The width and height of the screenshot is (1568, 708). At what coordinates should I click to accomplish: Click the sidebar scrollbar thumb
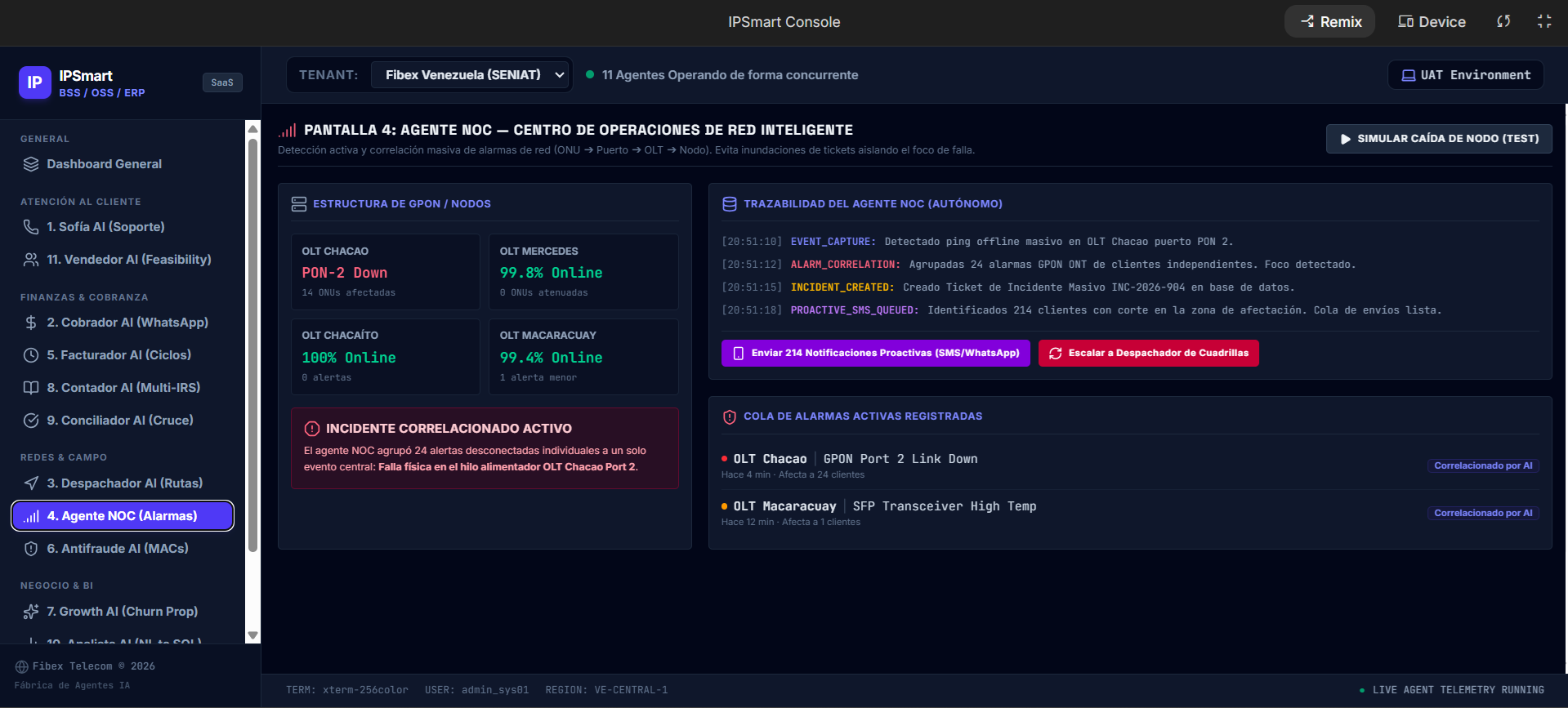(x=253, y=345)
